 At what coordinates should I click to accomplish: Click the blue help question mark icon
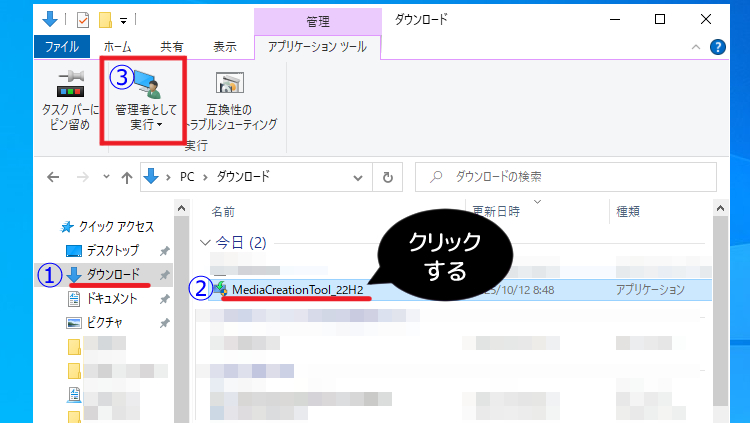(x=717, y=47)
